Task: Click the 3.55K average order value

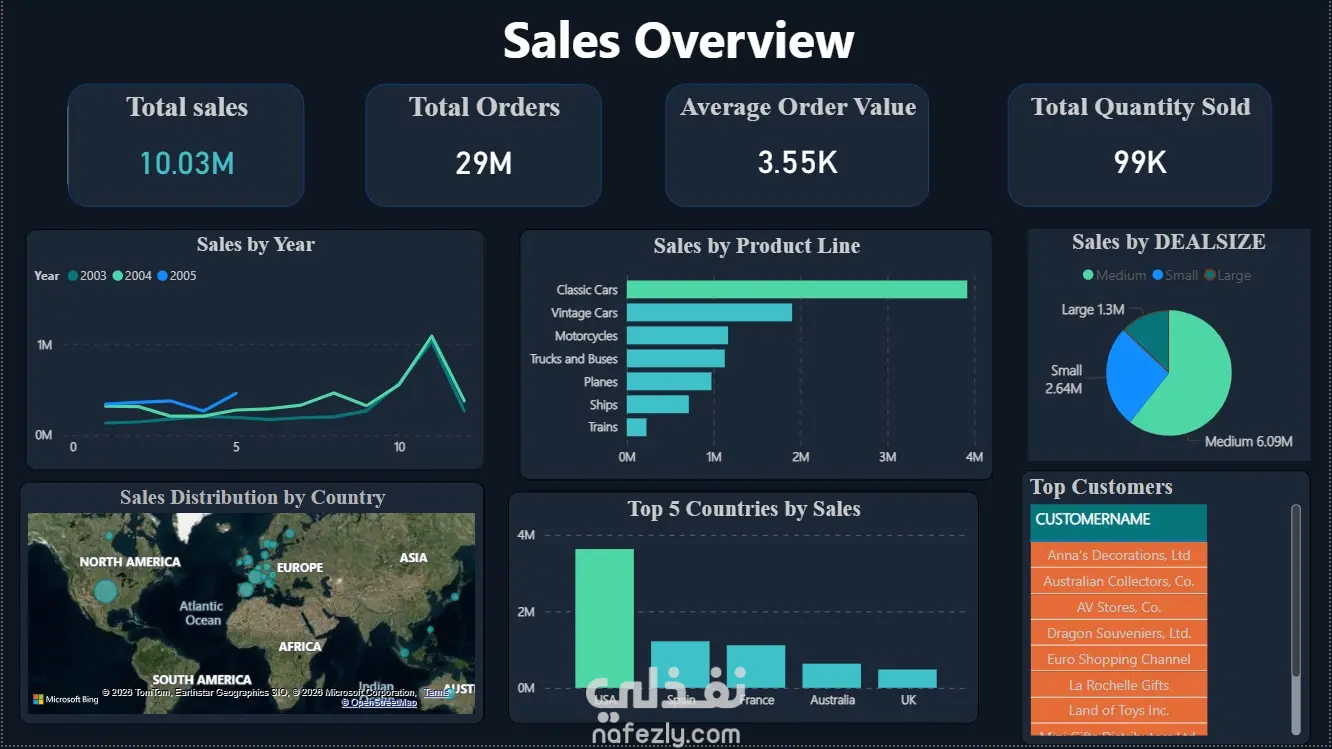Action: point(798,163)
